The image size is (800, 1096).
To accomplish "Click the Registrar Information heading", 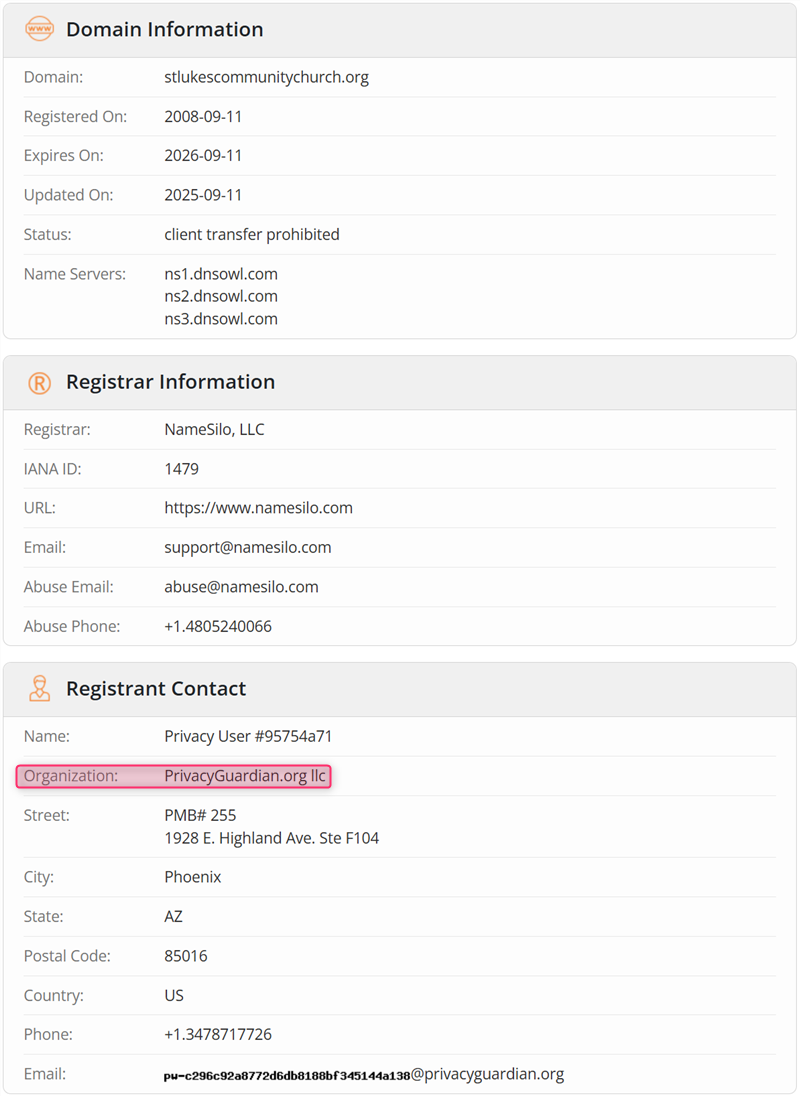I will pyautogui.click(x=170, y=382).
